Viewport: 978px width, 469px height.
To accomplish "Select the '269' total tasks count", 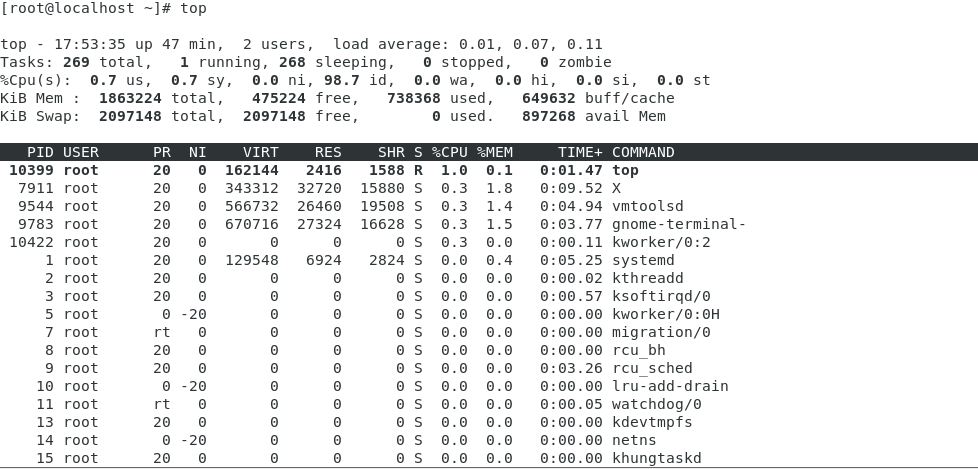I will [x=76, y=62].
